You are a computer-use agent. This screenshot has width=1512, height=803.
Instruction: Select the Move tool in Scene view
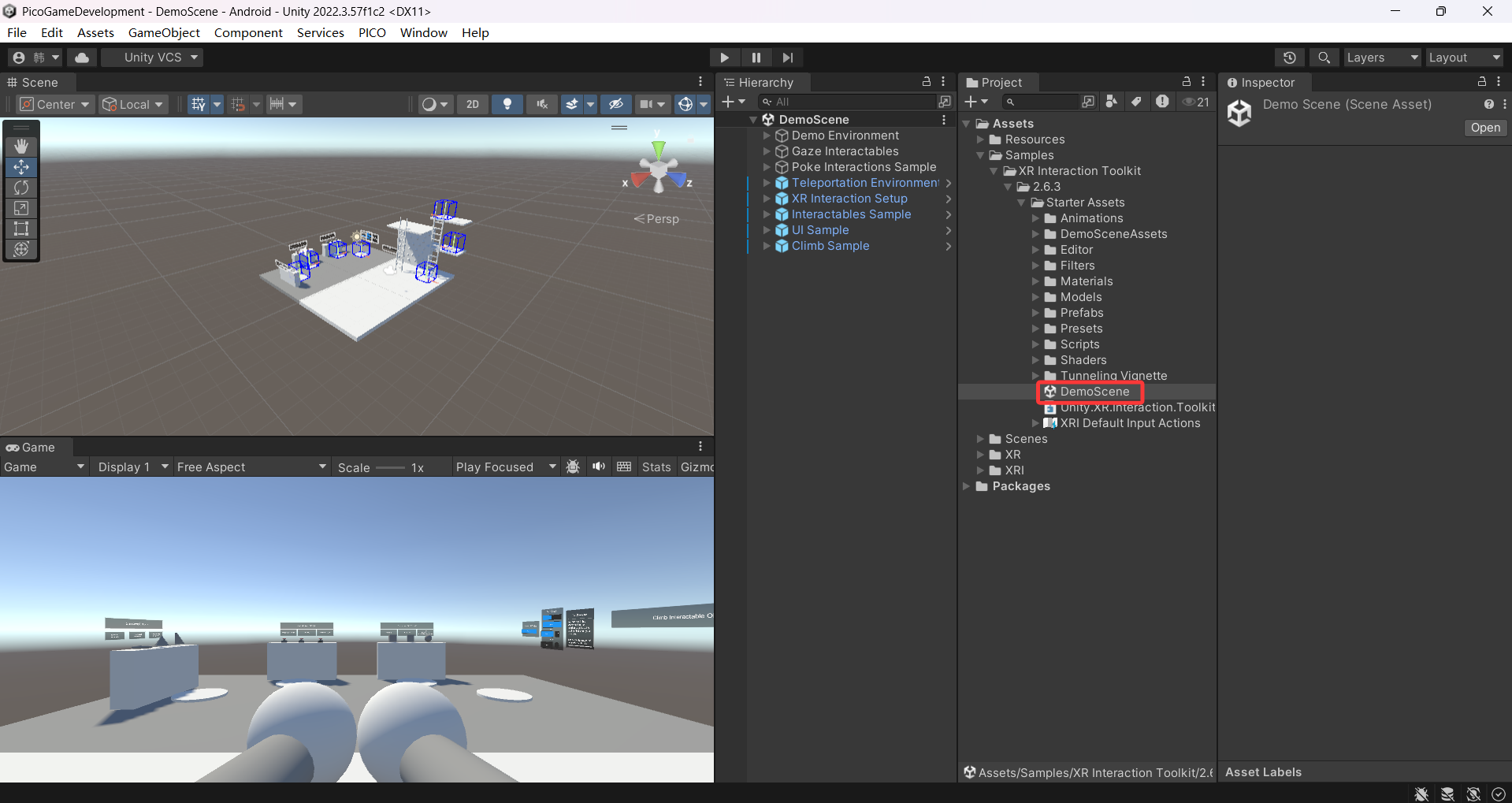[21, 167]
